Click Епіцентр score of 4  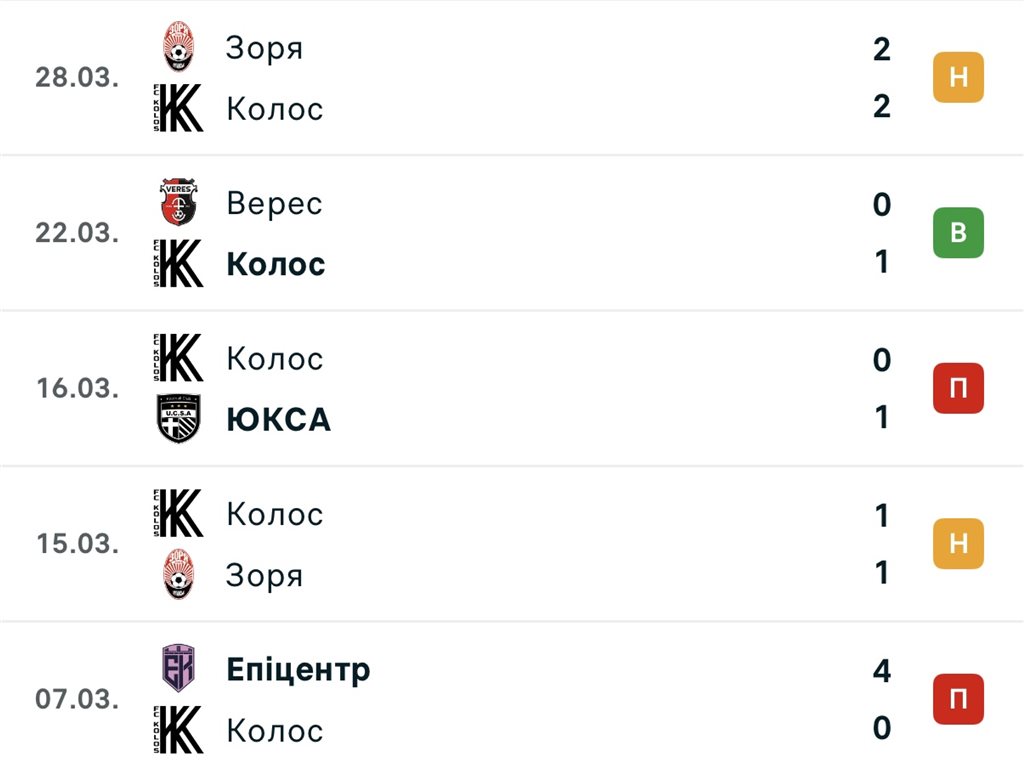pyautogui.click(x=881, y=670)
